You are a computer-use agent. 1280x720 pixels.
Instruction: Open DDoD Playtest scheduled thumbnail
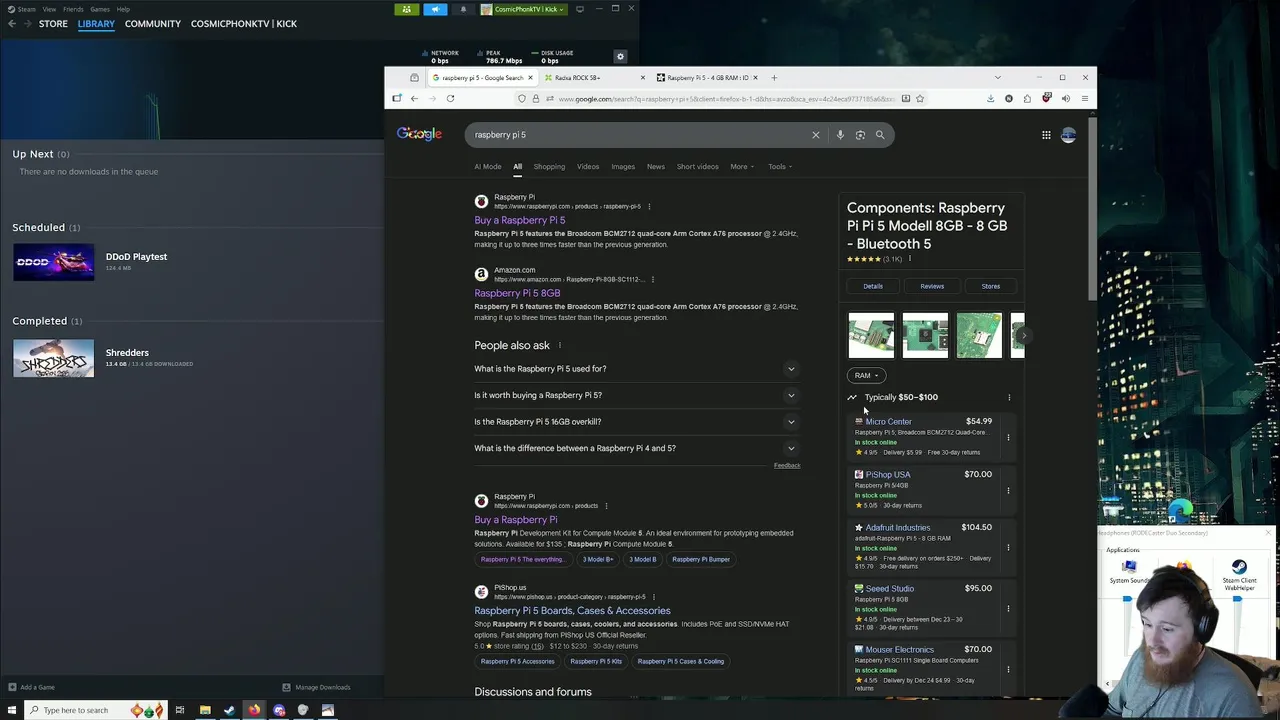[x=54, y=262]
